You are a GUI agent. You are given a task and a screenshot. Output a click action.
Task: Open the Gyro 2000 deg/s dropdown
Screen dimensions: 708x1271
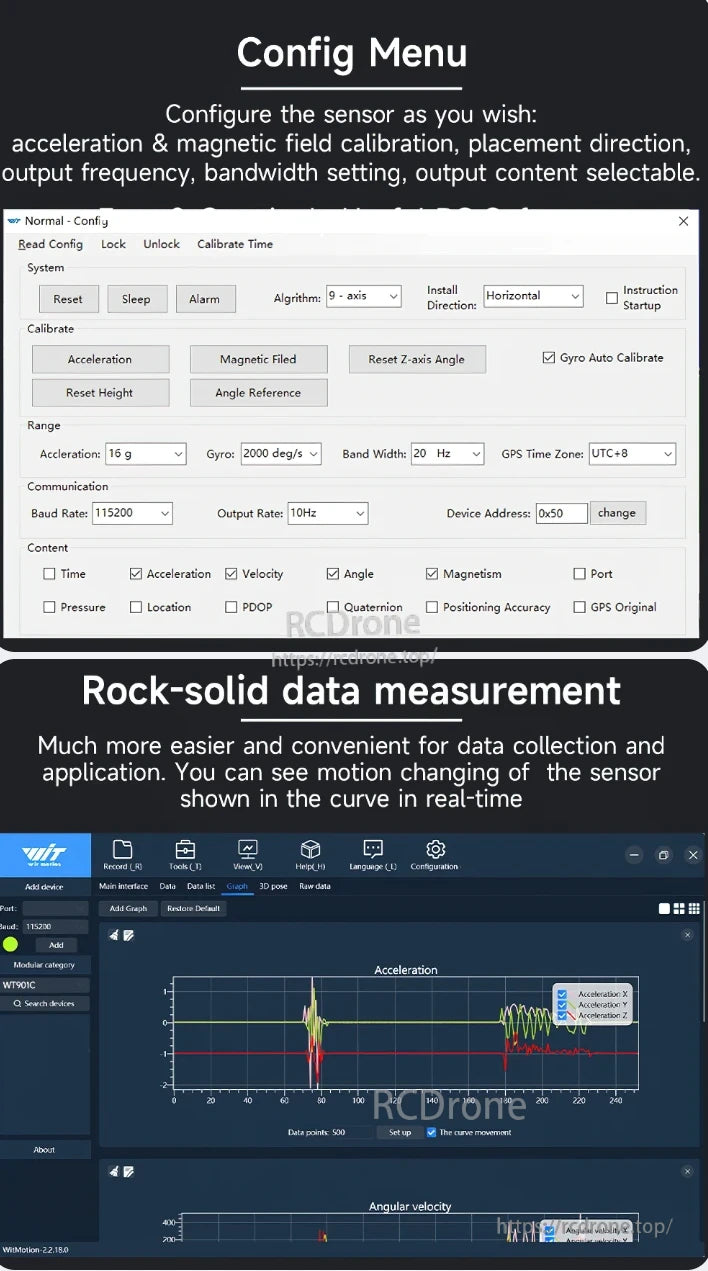[x=281, y=454]
